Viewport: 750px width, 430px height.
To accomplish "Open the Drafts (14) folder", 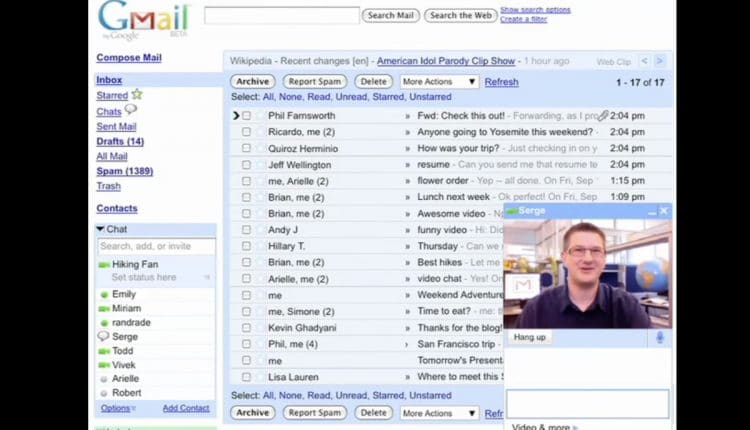I will 120,142.
